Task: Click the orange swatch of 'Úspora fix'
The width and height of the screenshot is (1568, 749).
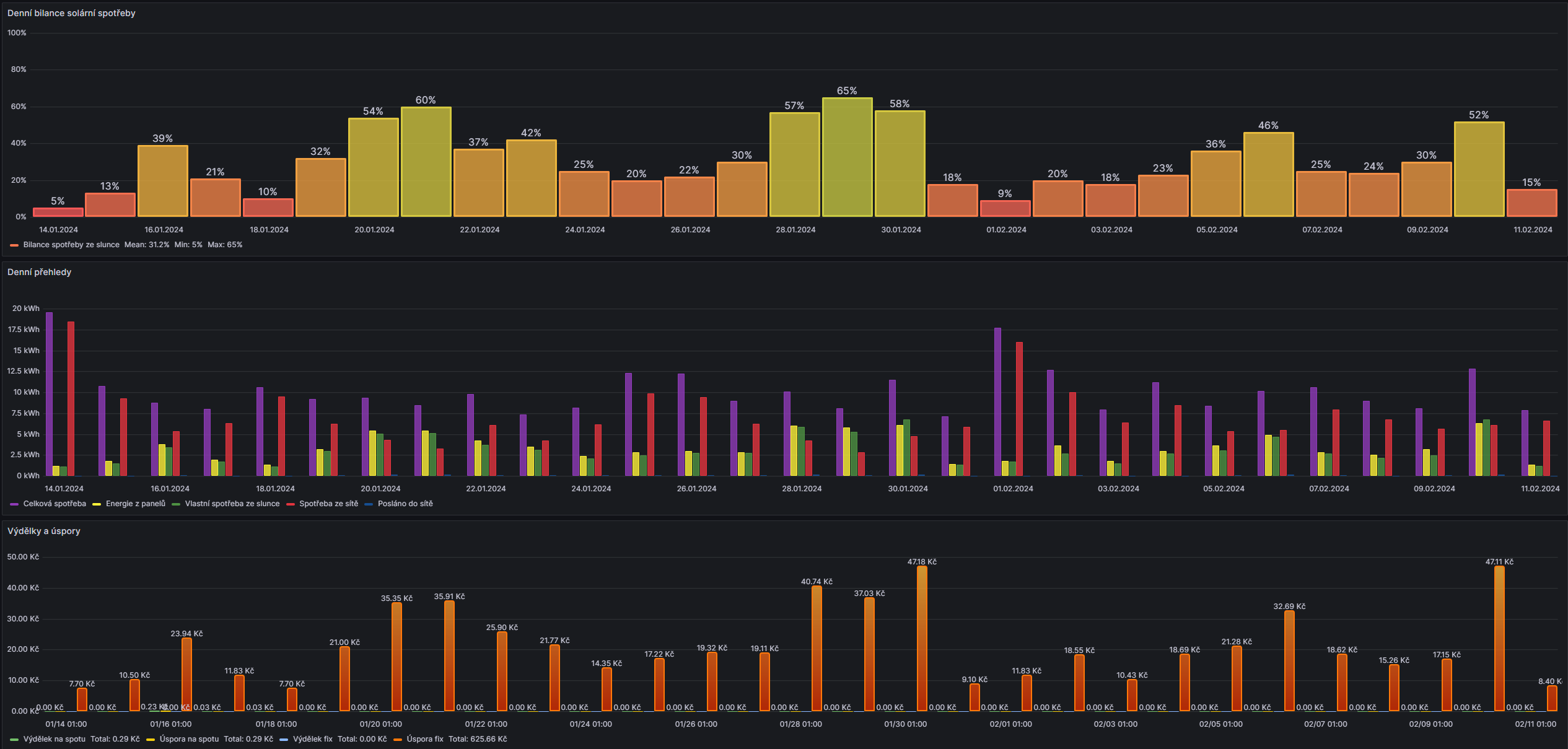Action: coord(398,740)
